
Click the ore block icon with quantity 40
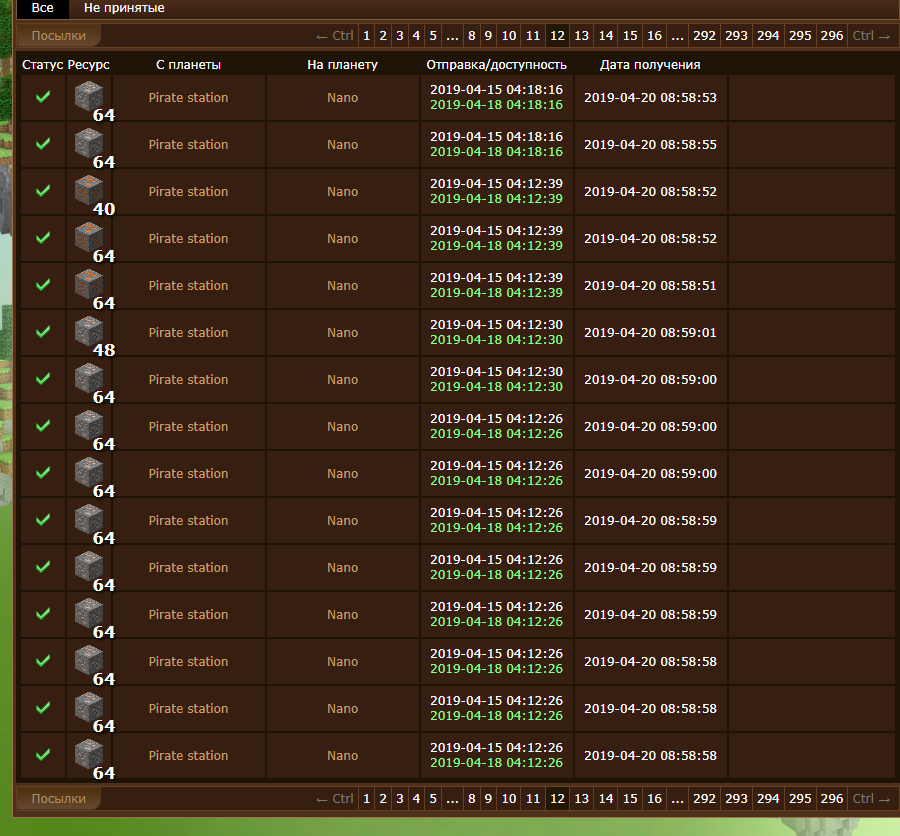pos(89,191)
